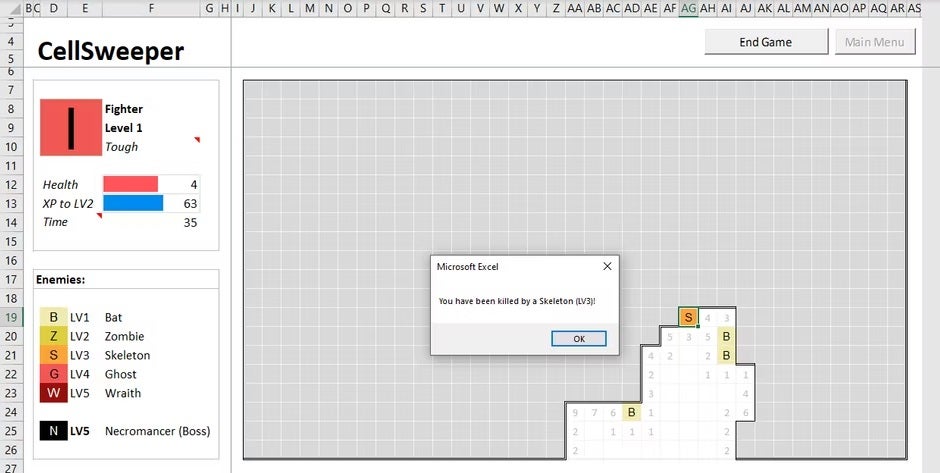
Task: Select the Wraith icon in Enemies legend
Action: pos(53,393)
